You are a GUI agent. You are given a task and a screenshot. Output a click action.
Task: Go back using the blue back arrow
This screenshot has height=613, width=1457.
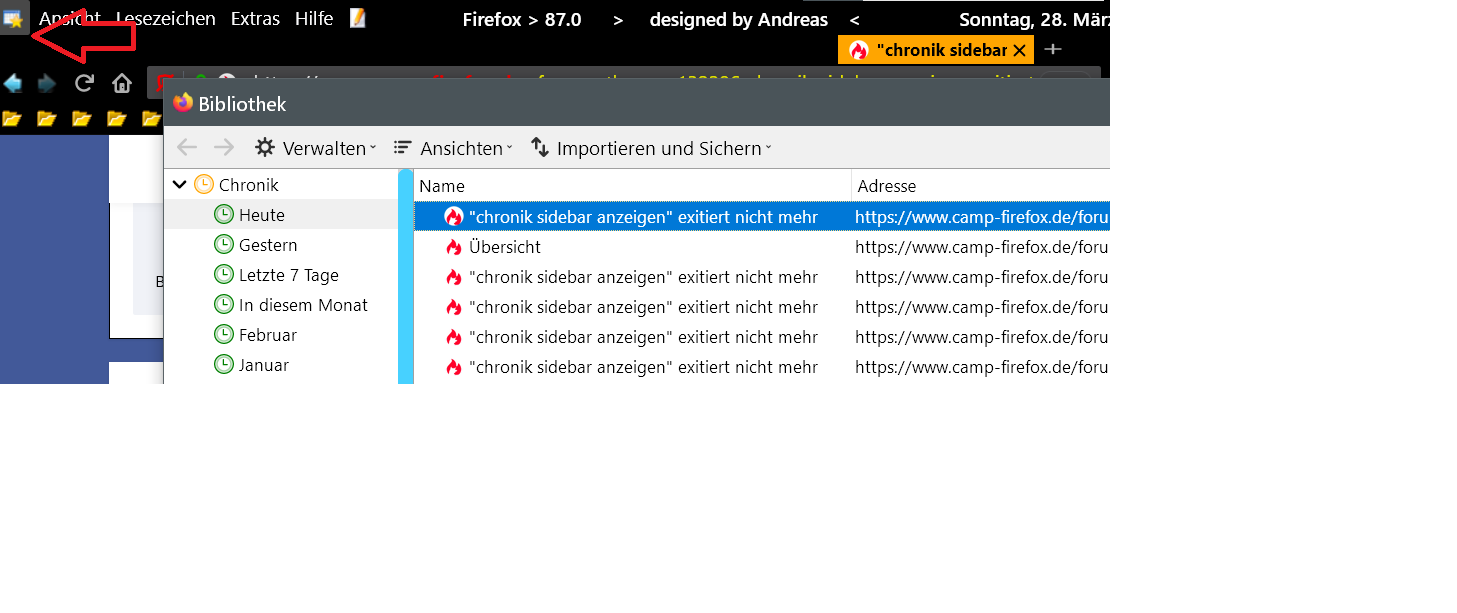14,84
